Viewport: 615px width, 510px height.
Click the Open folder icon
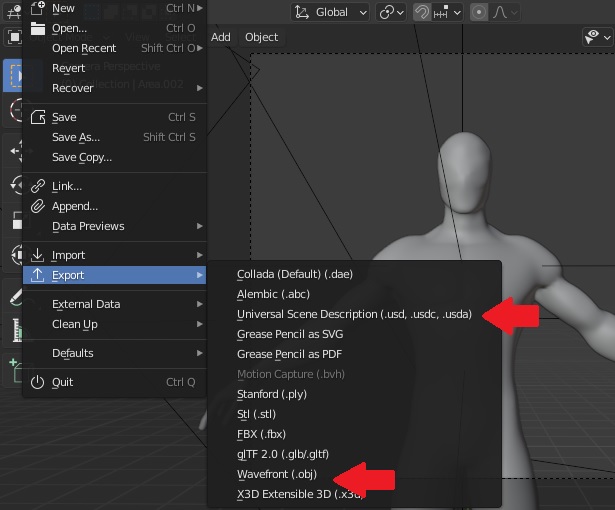pos(38,28)
